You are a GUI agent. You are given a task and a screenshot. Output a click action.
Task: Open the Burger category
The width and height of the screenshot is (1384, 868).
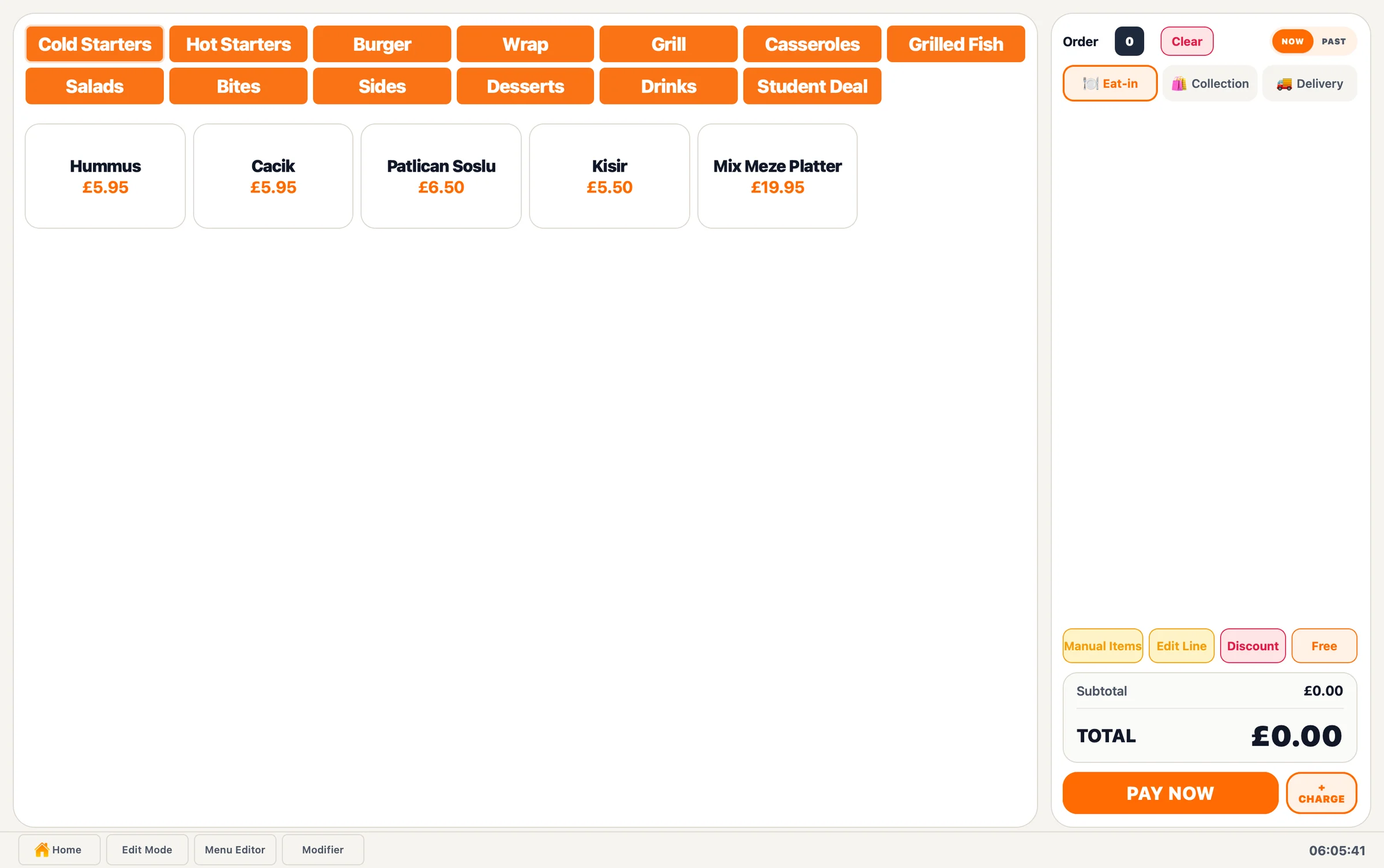coord(382,44)
